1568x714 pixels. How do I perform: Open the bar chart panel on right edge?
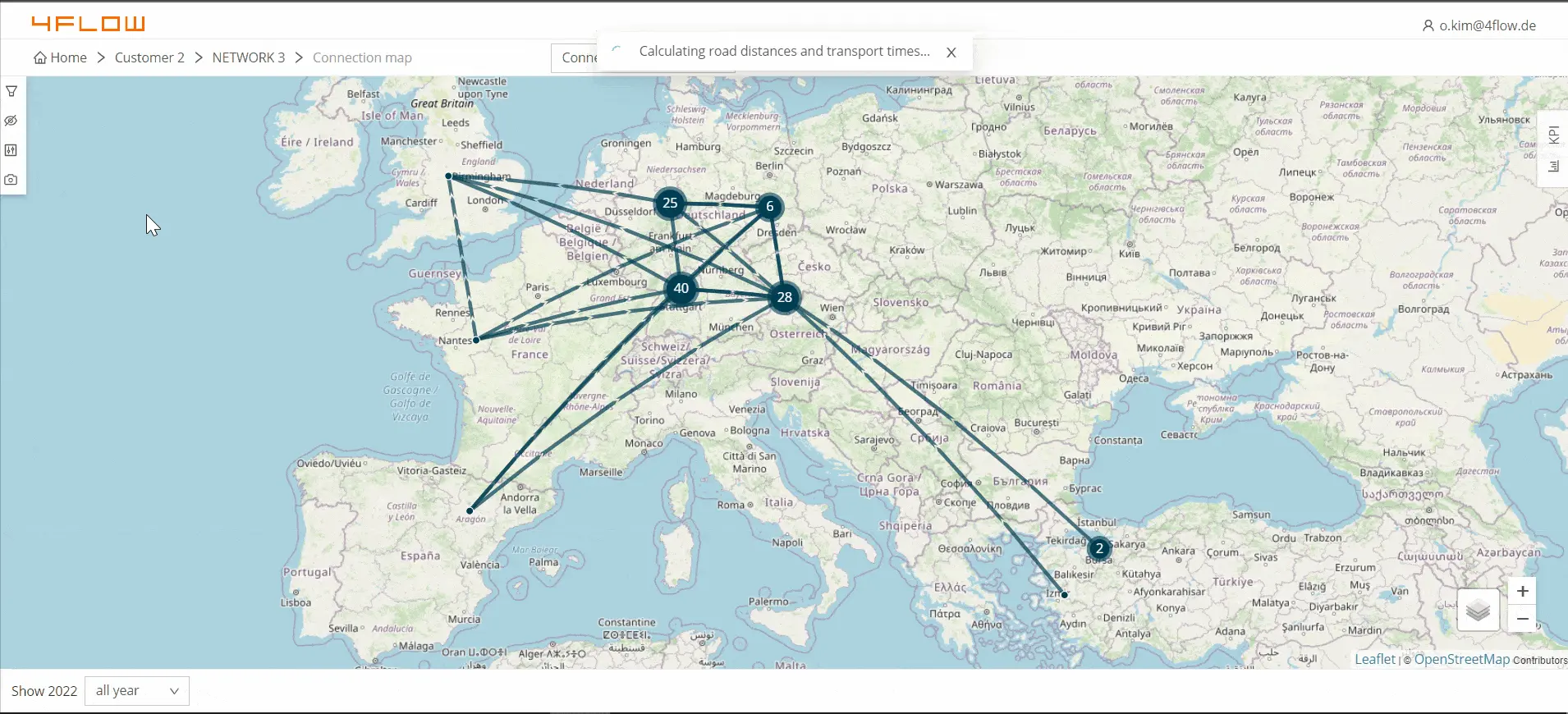(1553, 167)
